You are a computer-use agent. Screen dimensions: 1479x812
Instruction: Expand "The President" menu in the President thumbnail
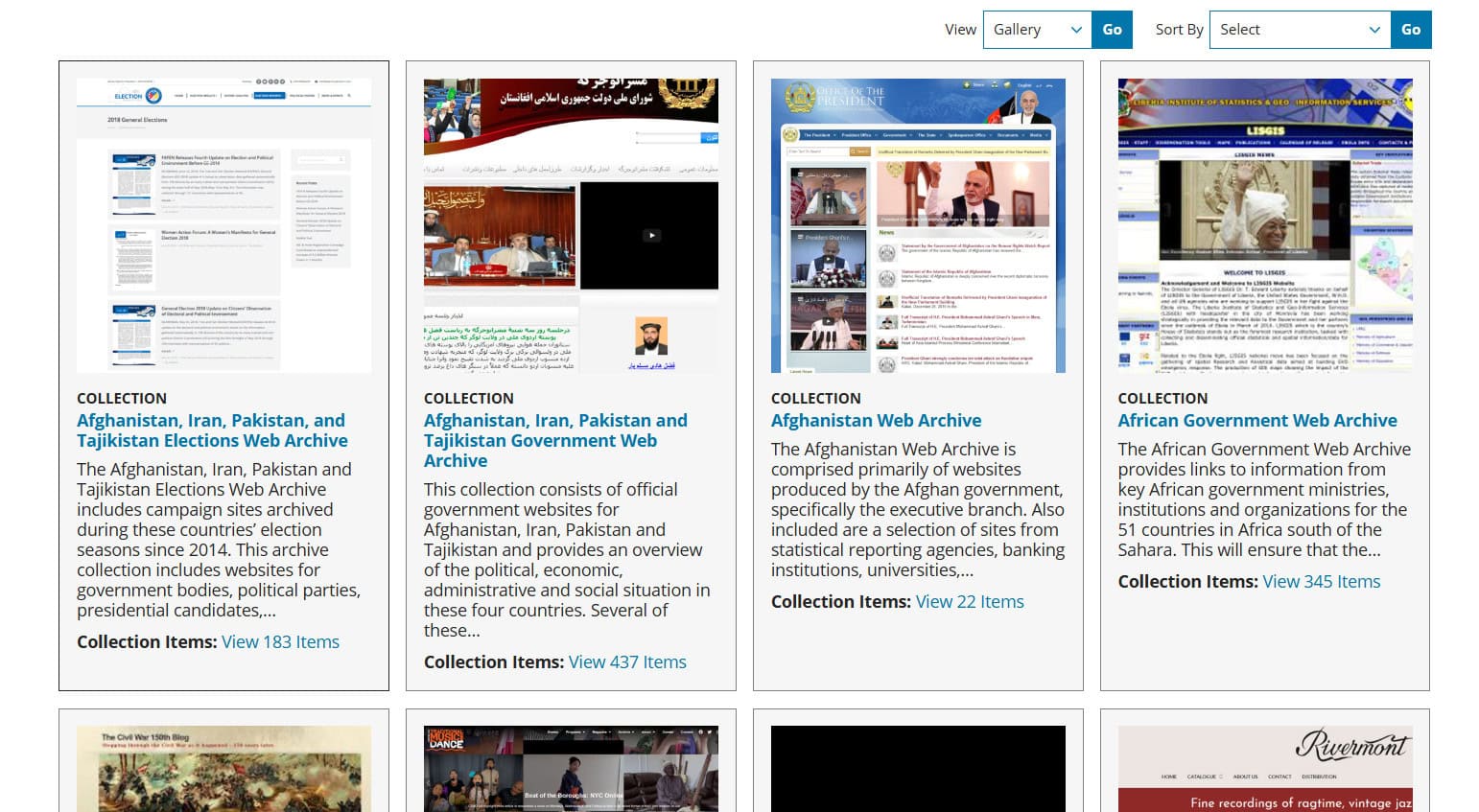817,135
